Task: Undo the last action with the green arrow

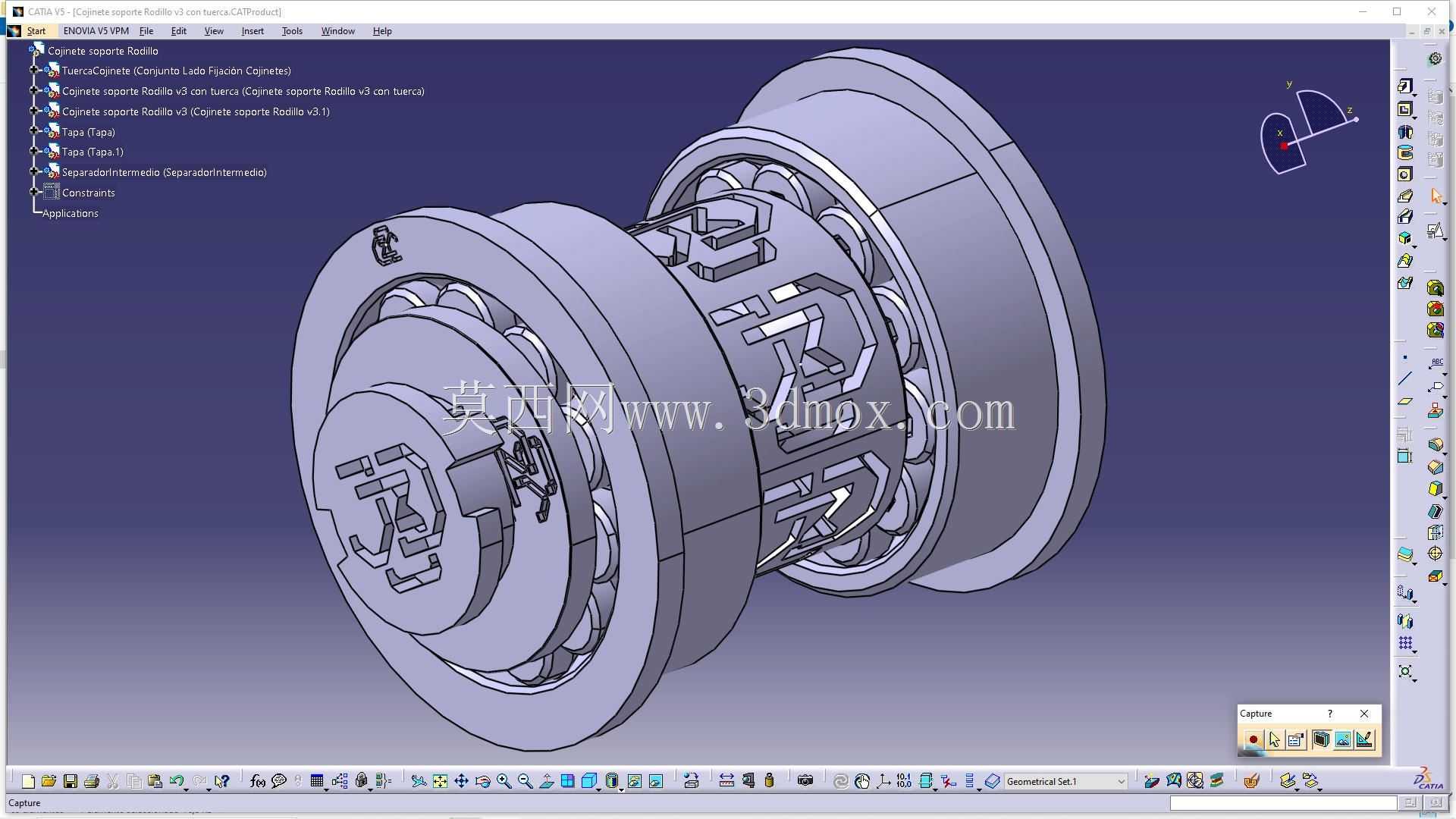Action: [177, 781]
